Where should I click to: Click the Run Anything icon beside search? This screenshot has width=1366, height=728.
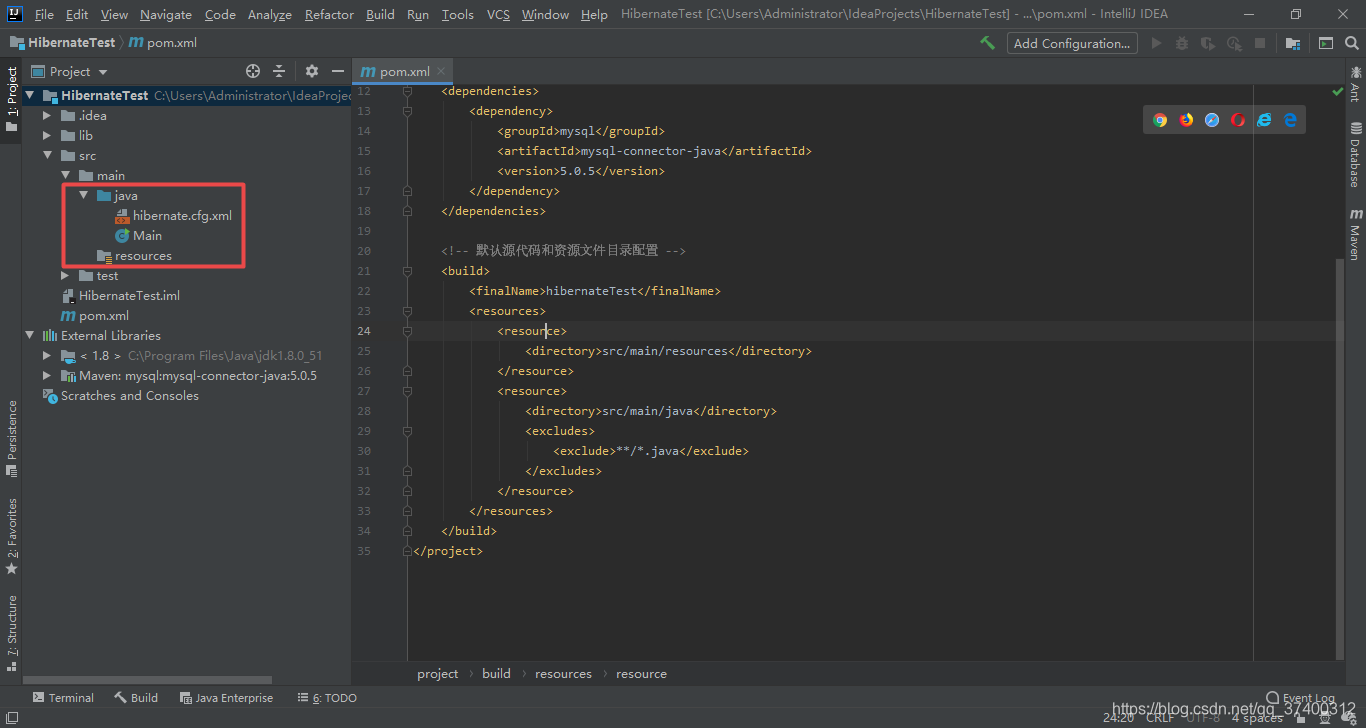click(1326, 43)
